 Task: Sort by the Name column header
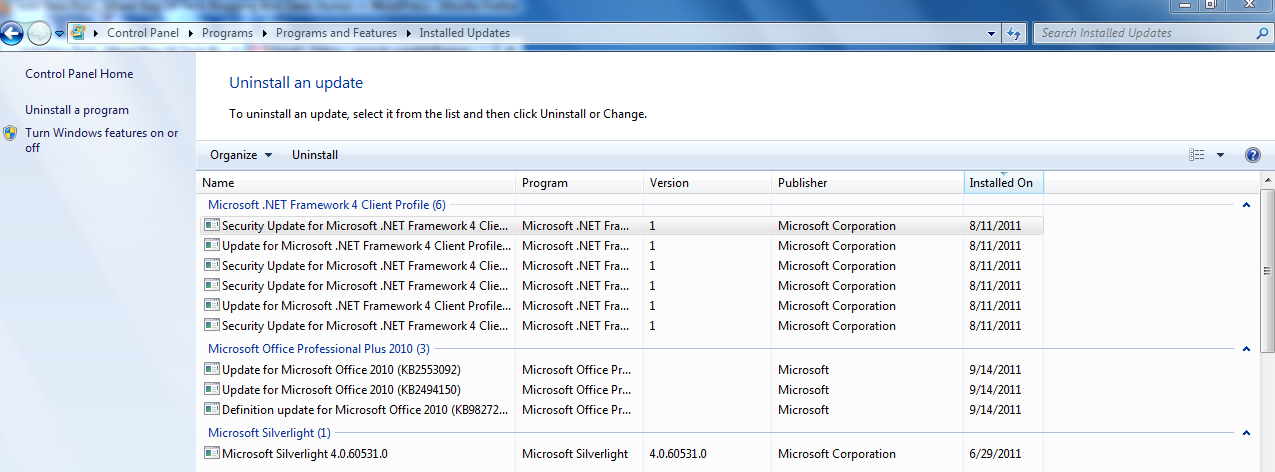[357, 183]
